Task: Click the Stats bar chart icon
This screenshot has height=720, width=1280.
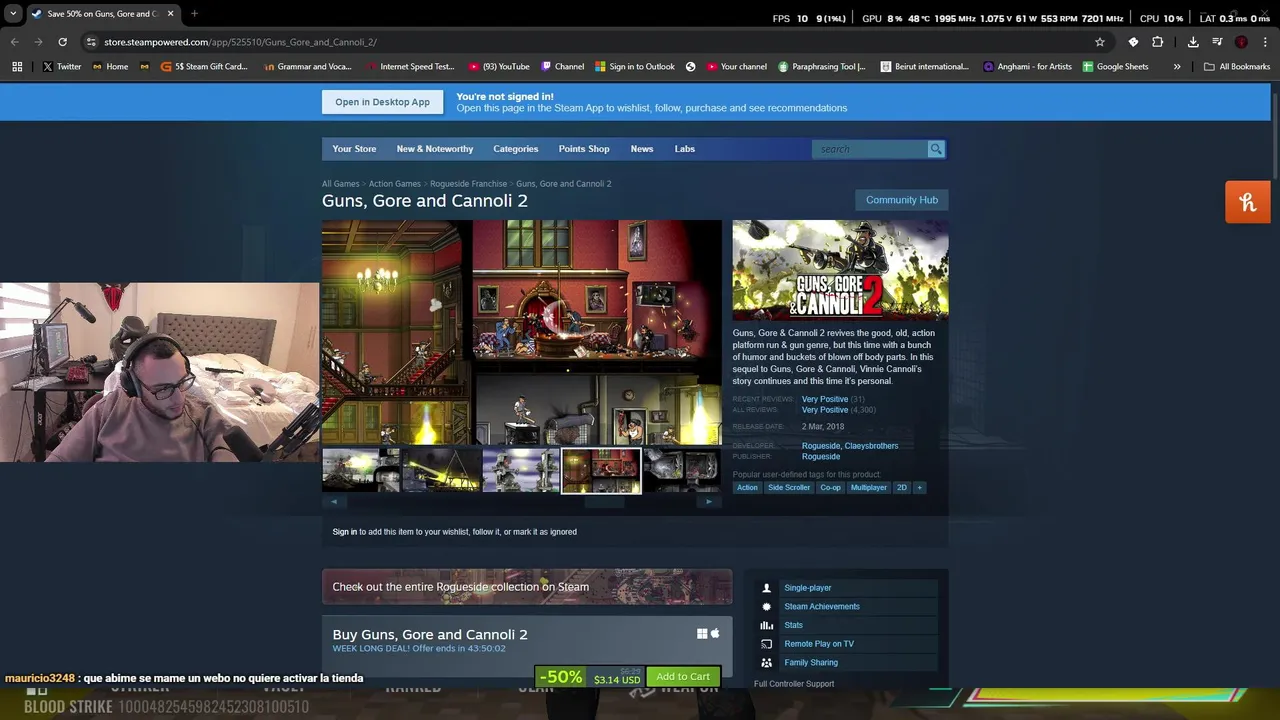Action: point(767,626)
